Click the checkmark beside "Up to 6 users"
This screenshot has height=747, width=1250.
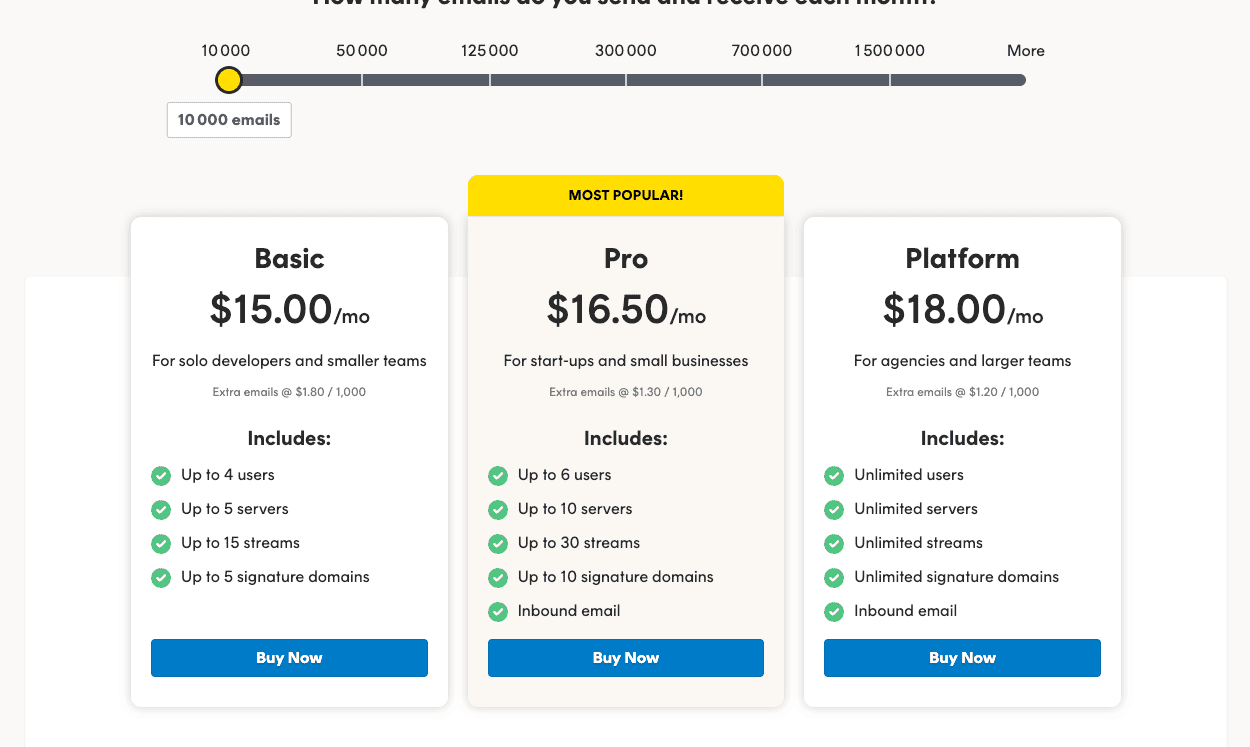pos(498,476)
